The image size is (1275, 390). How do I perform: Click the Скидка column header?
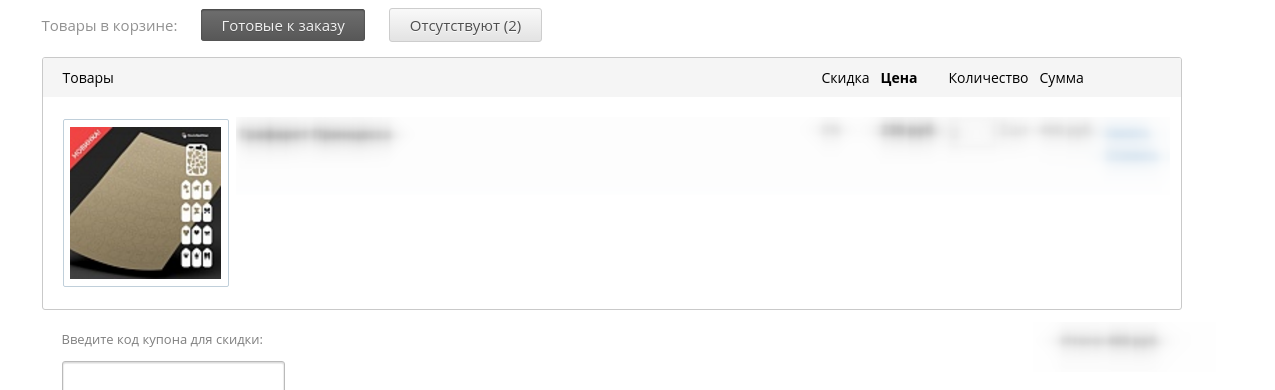[845, 78]
